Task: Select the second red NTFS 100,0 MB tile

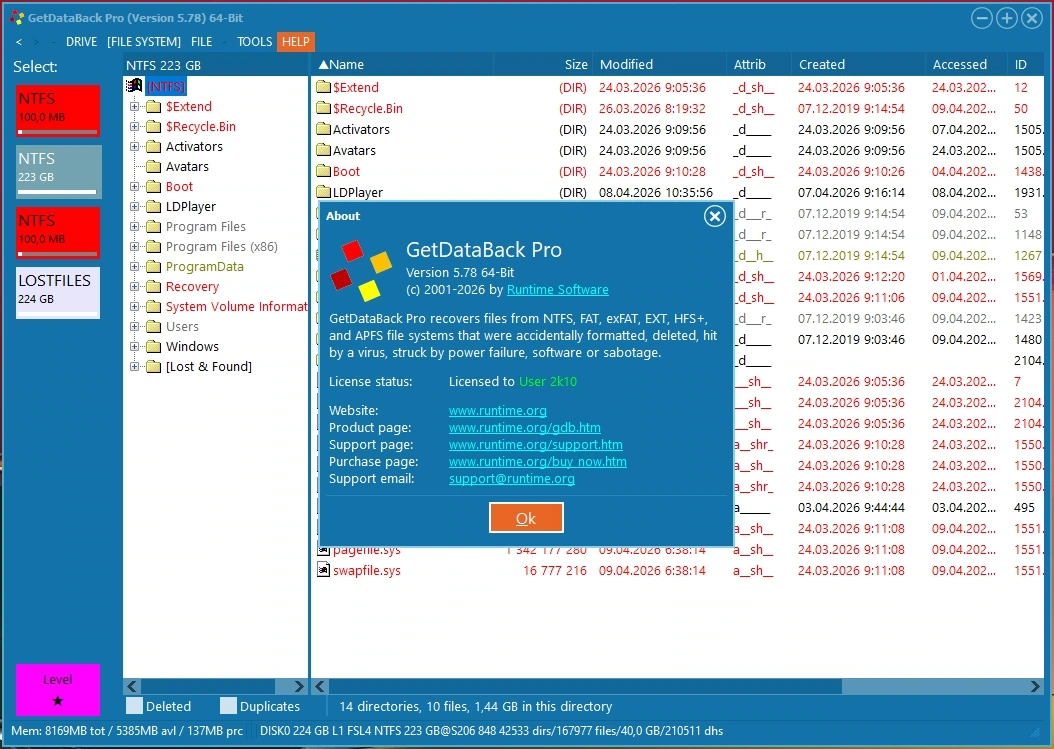Action: coord(58,233)
